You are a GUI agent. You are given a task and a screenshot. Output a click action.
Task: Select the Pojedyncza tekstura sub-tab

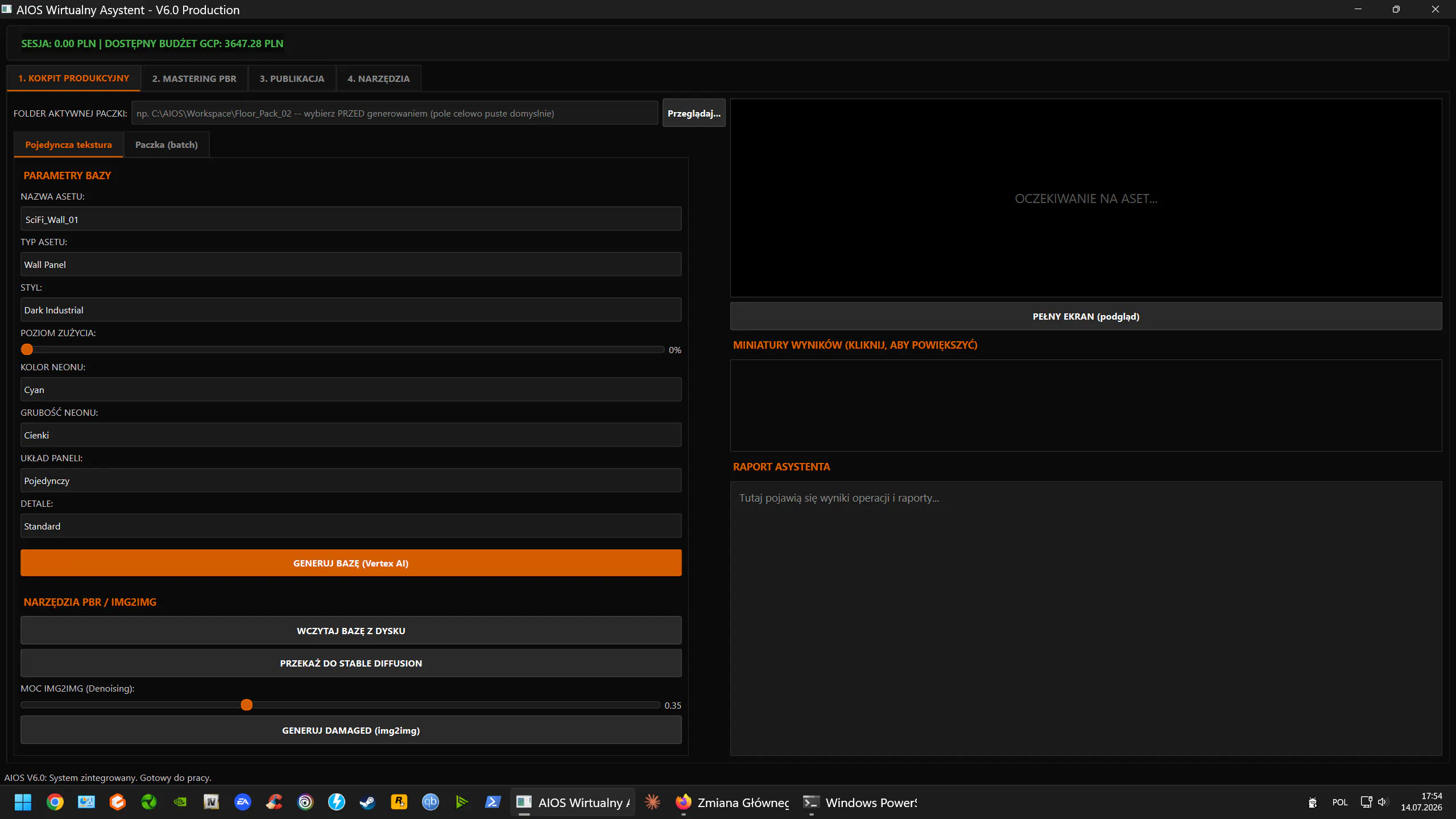coord(68,144)
